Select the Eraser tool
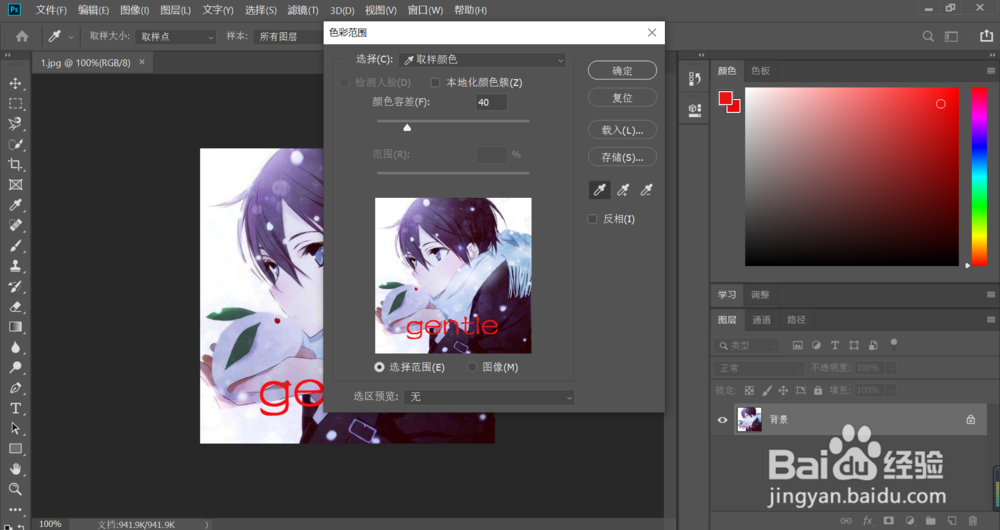The image size is (1000, 530). [x=15, y=307]
